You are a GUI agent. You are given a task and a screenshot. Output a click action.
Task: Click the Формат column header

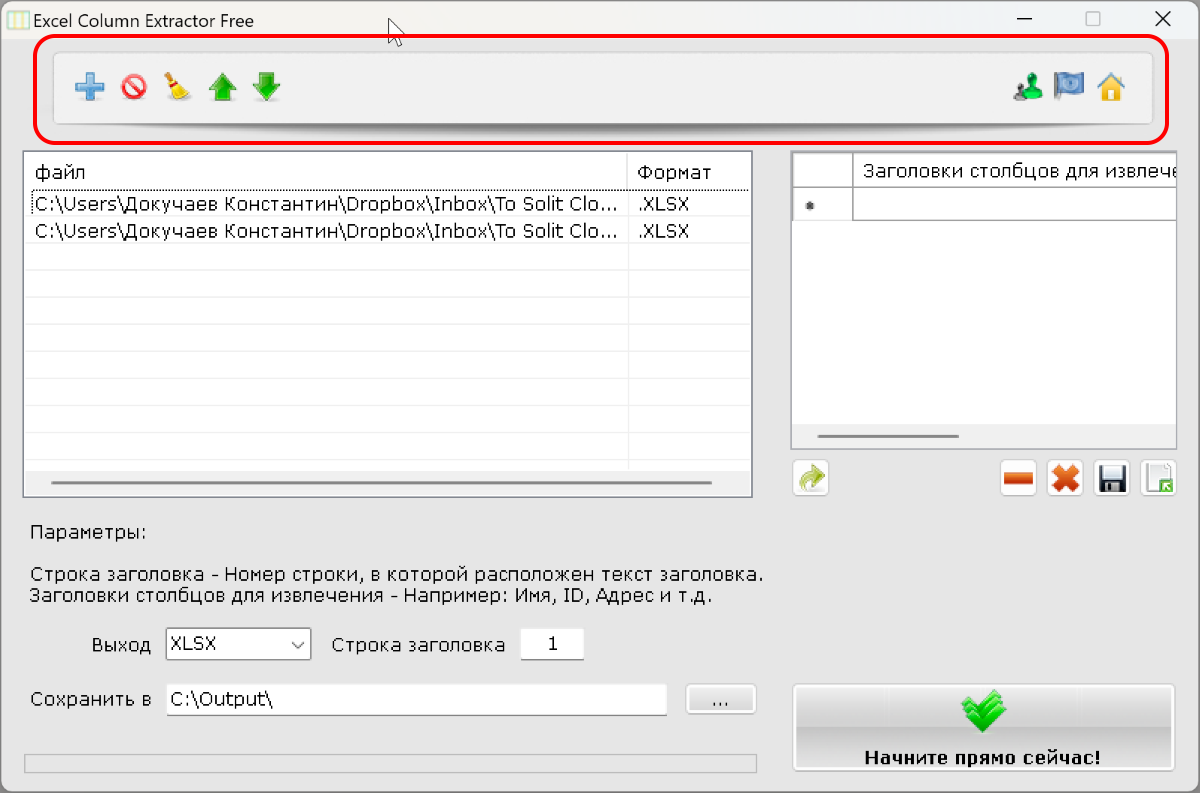688,172
